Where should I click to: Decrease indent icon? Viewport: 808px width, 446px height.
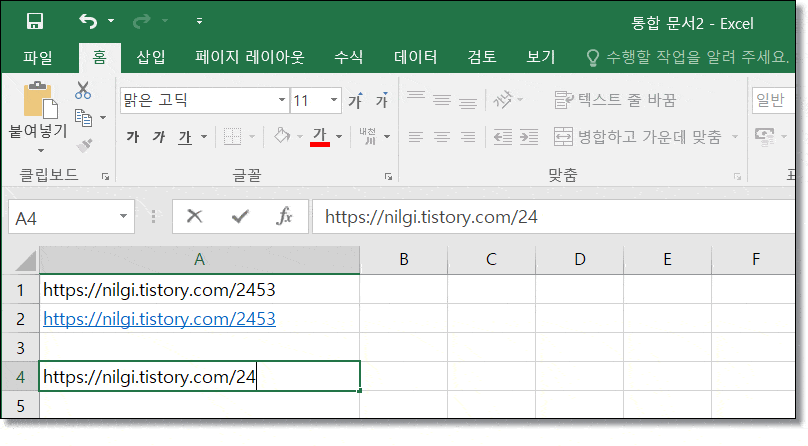[502, 137]
